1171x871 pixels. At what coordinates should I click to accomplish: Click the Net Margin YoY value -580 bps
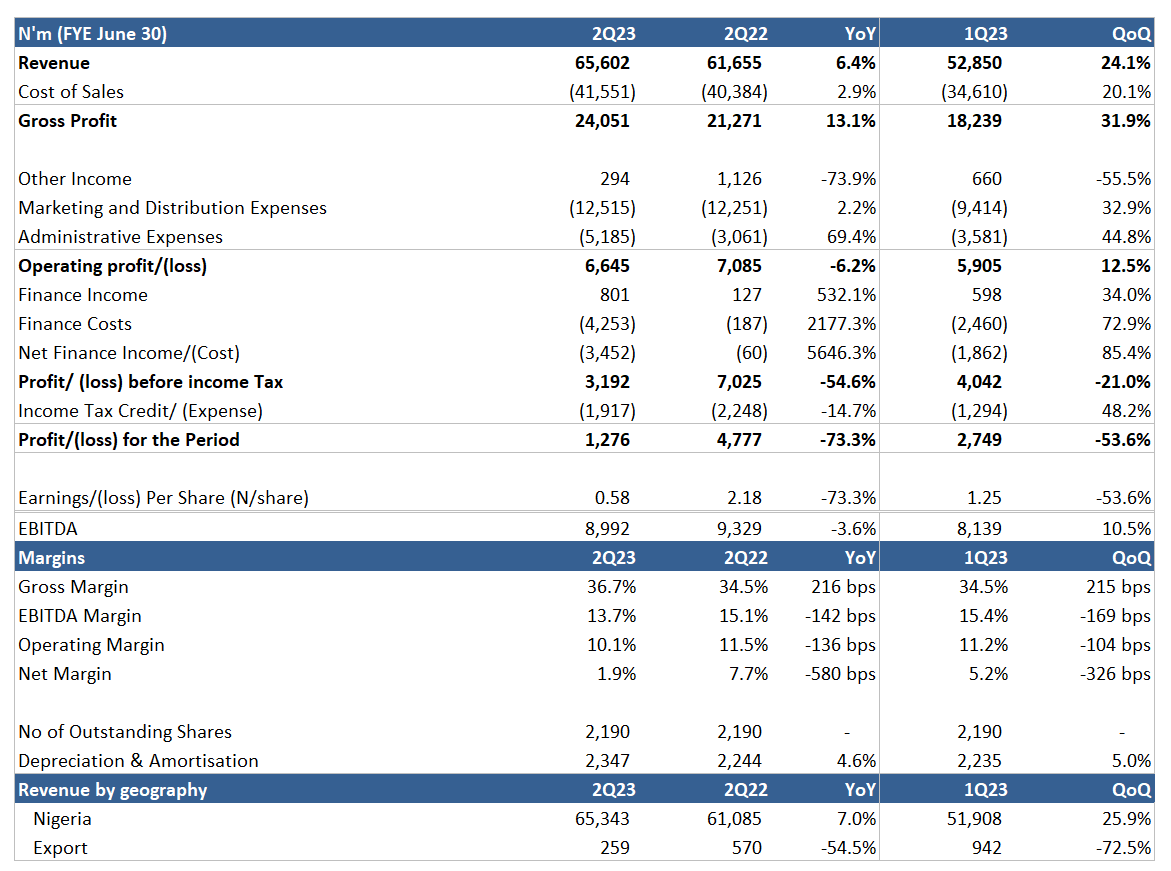coord(840,674)
